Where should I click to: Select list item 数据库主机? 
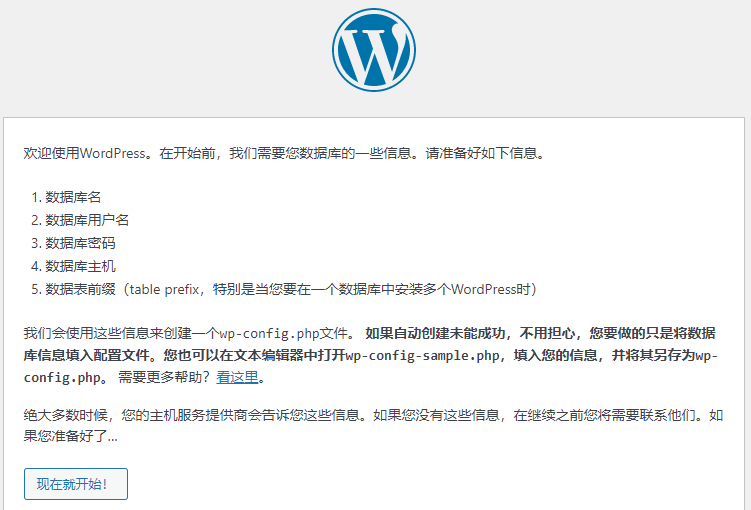pyautogui.click(x=80, y=266)
